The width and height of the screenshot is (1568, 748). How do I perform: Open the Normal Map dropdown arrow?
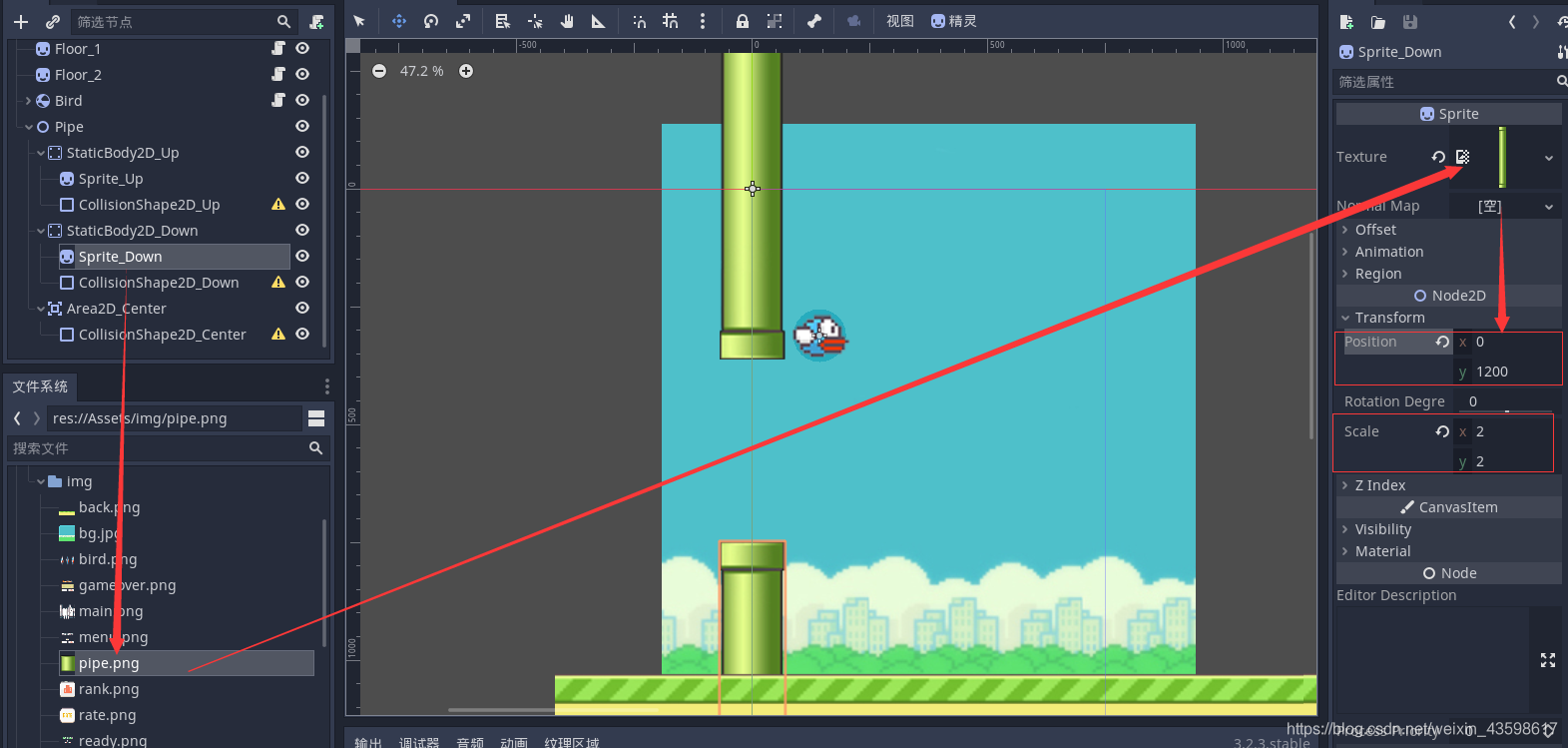point(1549,207)
